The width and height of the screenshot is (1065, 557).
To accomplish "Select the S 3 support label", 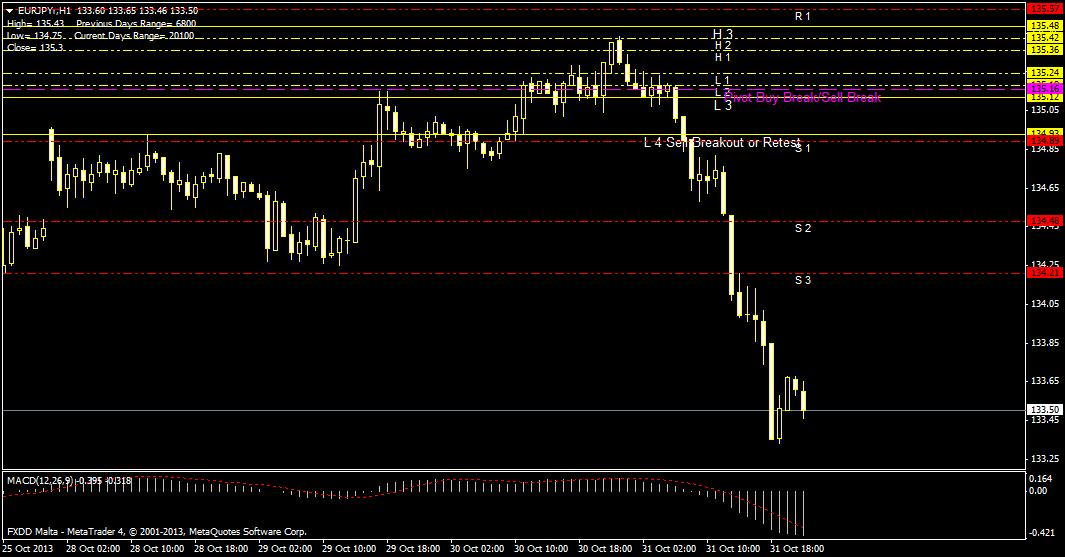I will click(802, 280).
